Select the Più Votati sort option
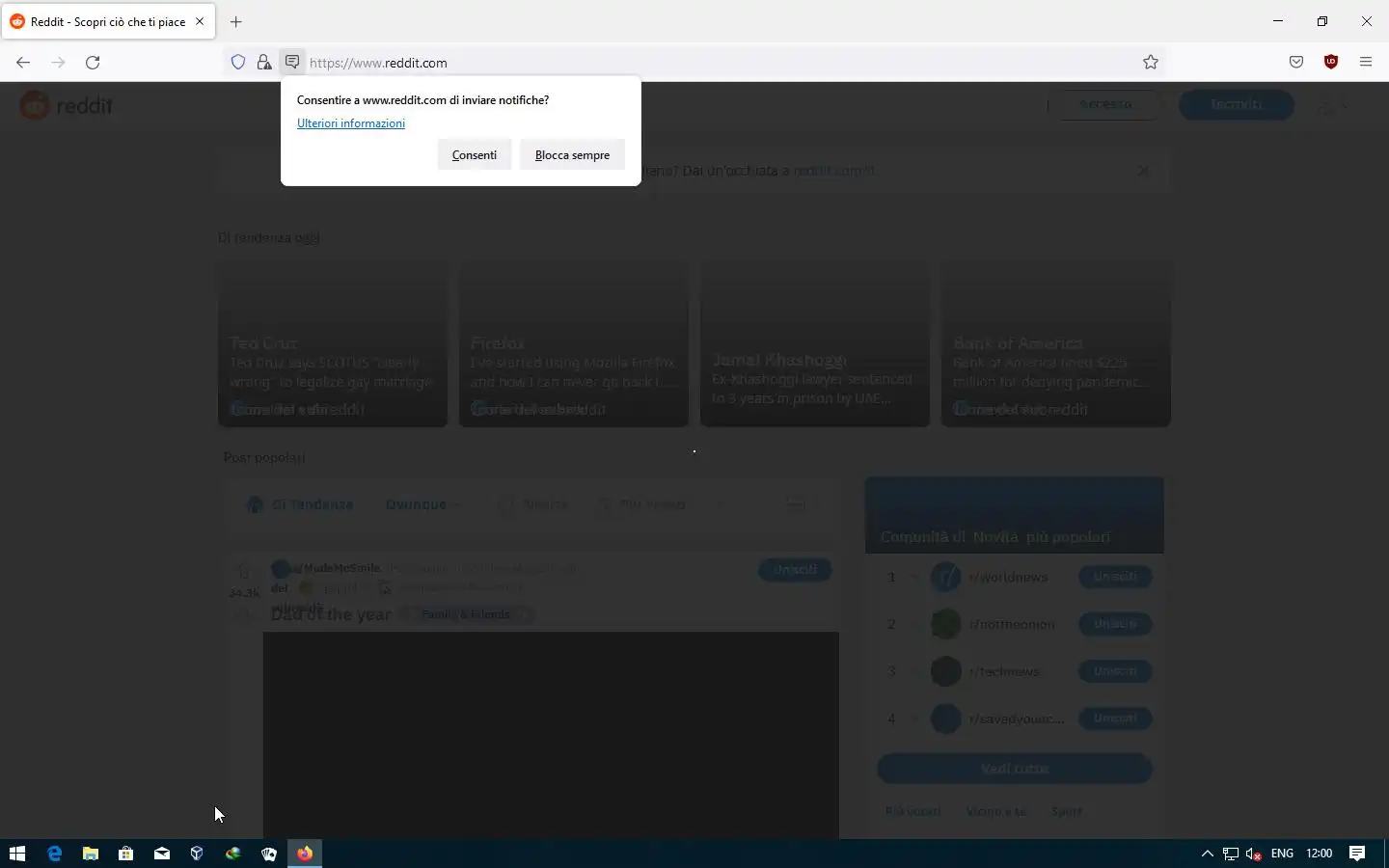1389x868 pixels. [642, 504]
